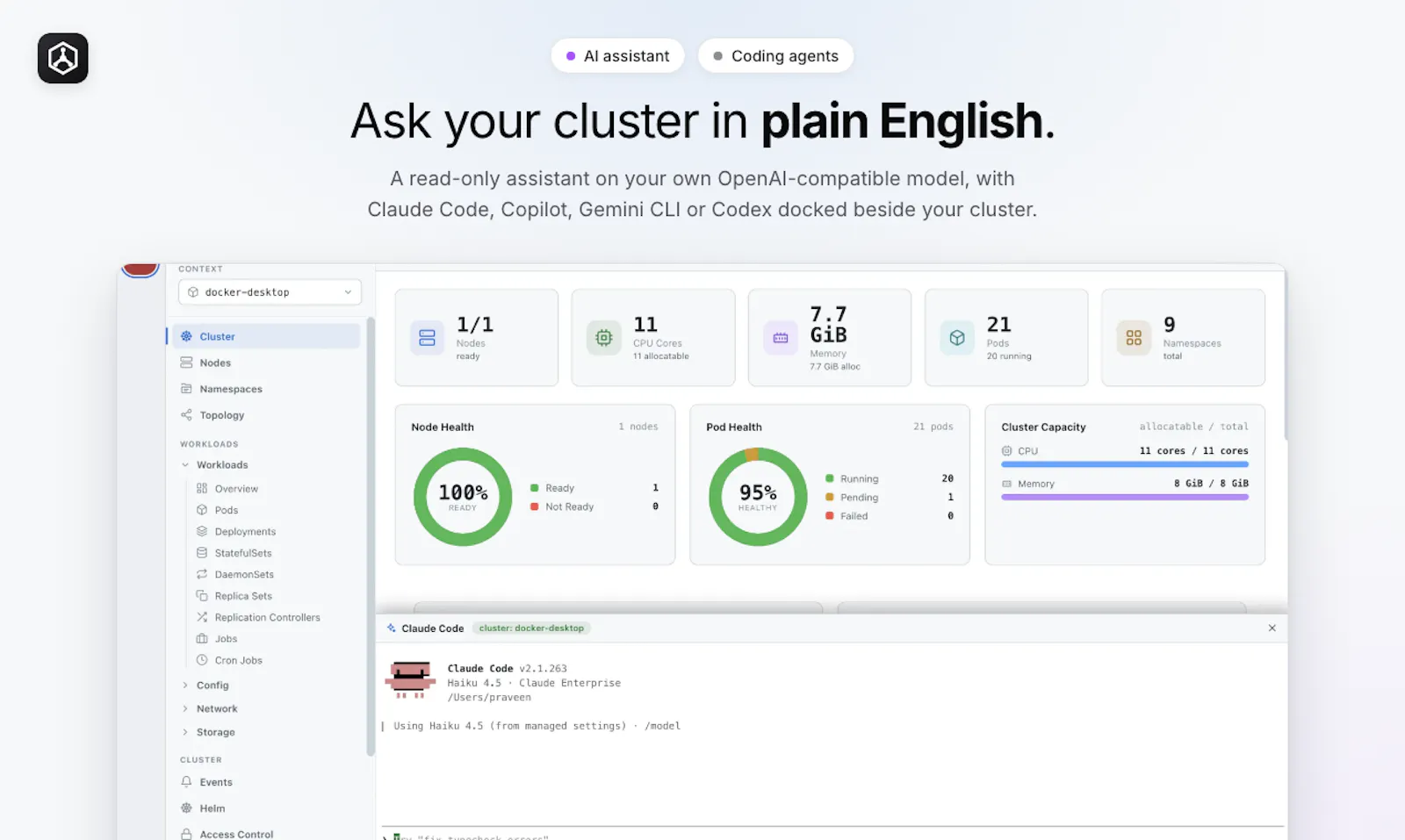
Task: Click the CPU capacity progress bar
Action: [x=1125, y=464]
